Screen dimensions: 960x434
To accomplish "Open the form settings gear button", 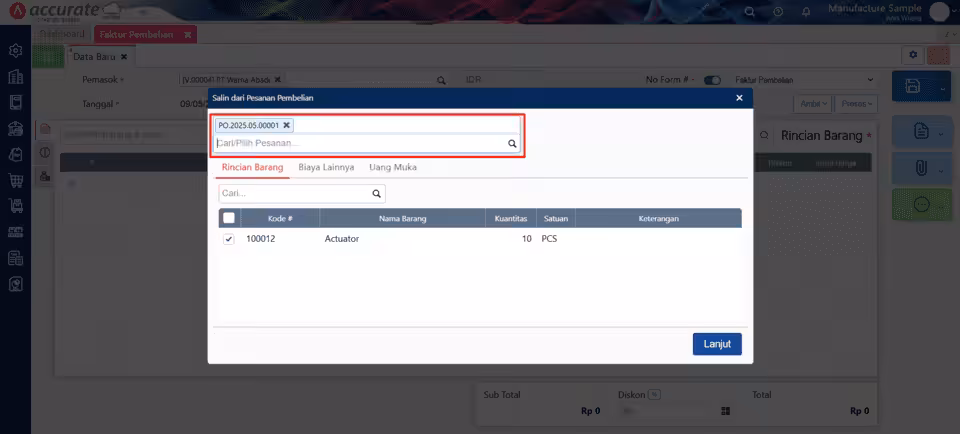I will click(x=913, y=55).
